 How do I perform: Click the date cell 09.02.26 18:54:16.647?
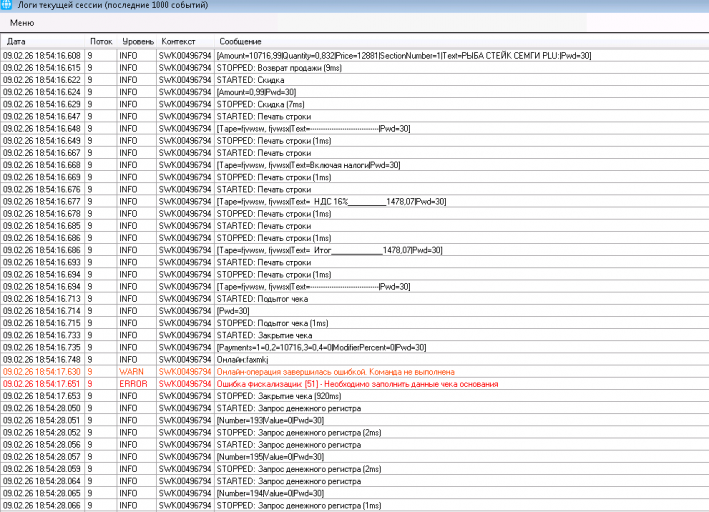pos(42,117)
